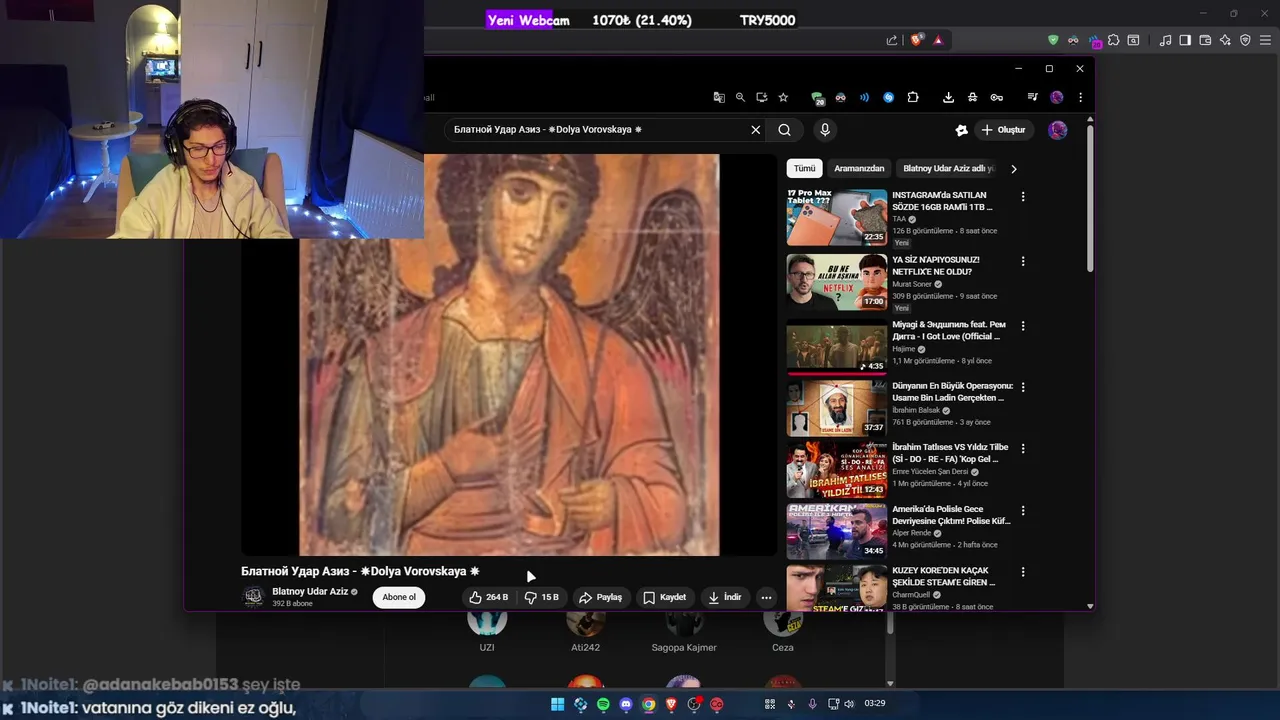Image resolution: width=1280 pixels, height=720 pixels.
Task: Open options for INSTAGRAM'da SATILAN video
Action: (1022, 196)
